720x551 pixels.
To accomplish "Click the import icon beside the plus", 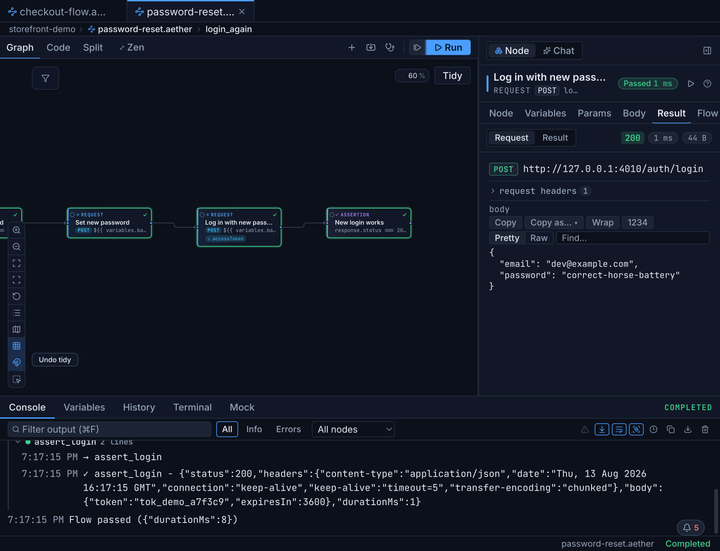I will point(371,47).
